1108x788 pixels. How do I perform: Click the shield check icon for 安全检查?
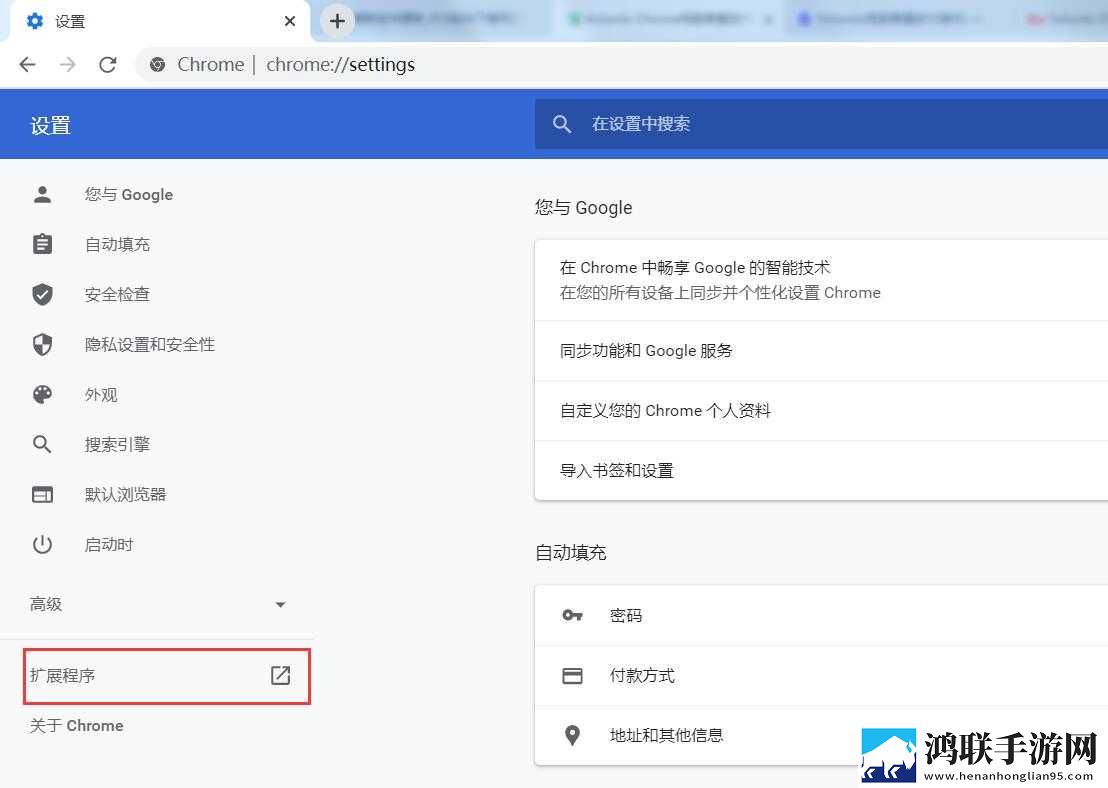pyautogui.click(x=42, y=294)
